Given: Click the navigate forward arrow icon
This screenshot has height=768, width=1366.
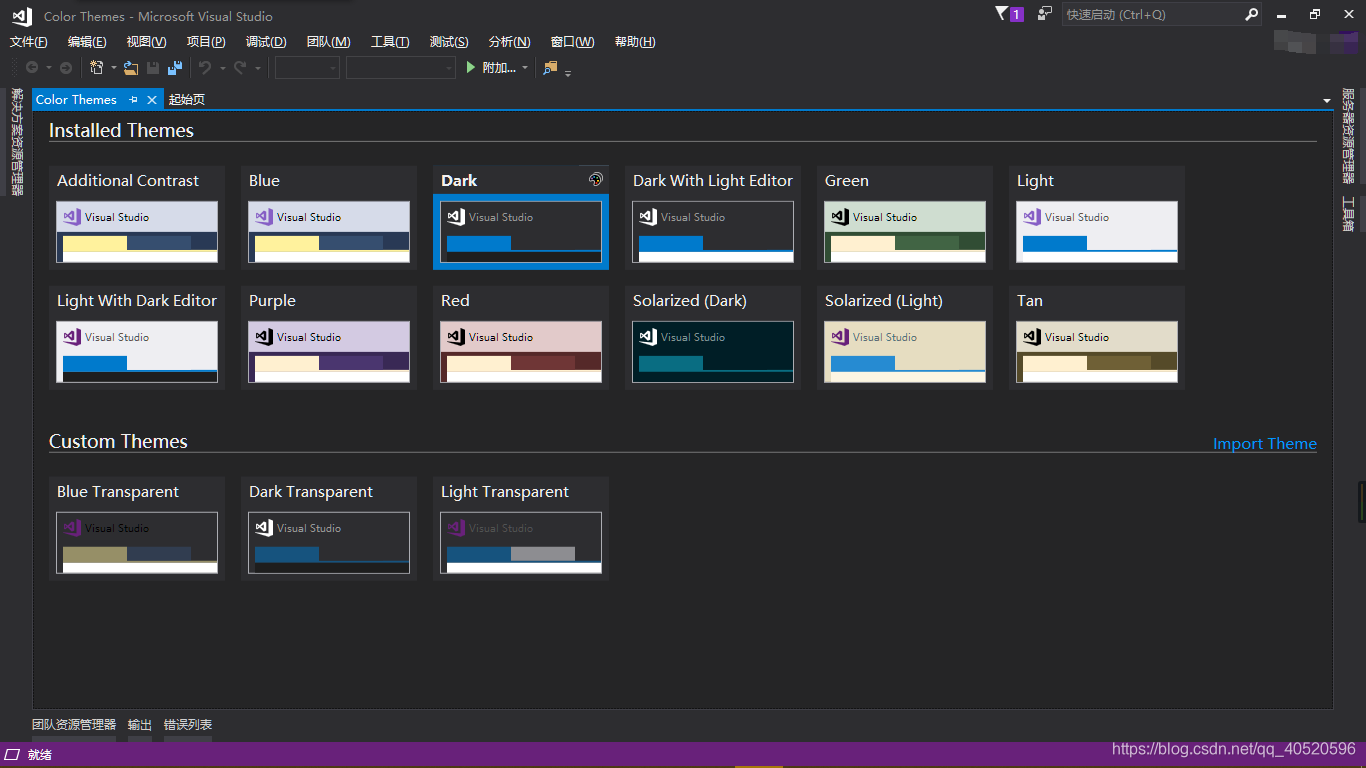Looking at the screenshot, I should tap(66, 68).
